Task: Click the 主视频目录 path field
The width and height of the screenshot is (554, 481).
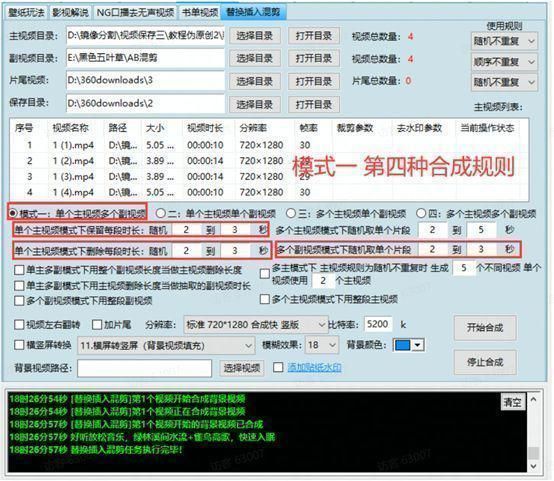Action: tap(145, 36)
